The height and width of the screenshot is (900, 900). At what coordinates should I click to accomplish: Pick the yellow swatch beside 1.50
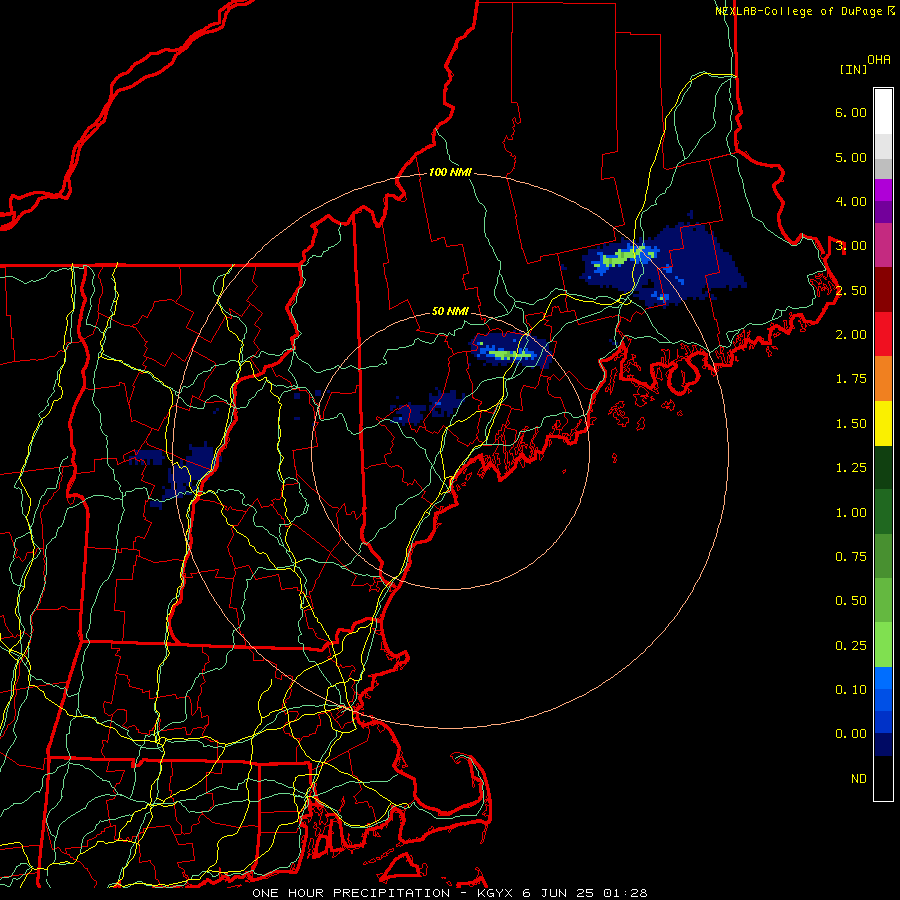(883, 423)
